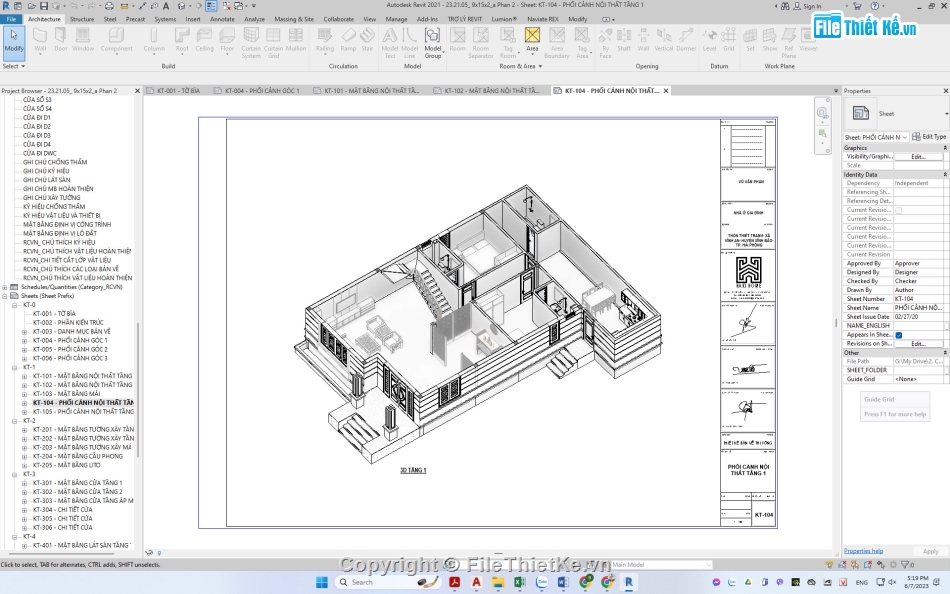
Task: Switch to KT-001 - TỜ BÌA view tab
Action: tap(178, 90)
